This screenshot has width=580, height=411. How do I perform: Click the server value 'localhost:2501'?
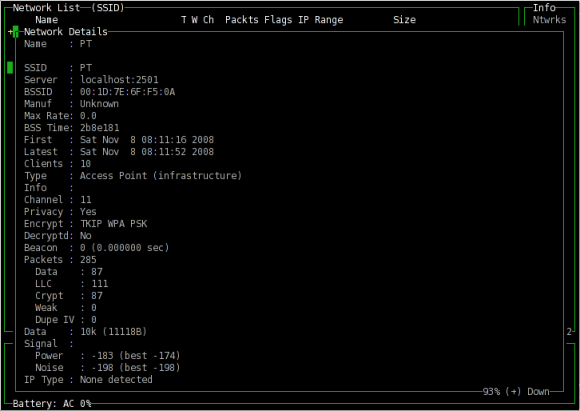point(119,80)
